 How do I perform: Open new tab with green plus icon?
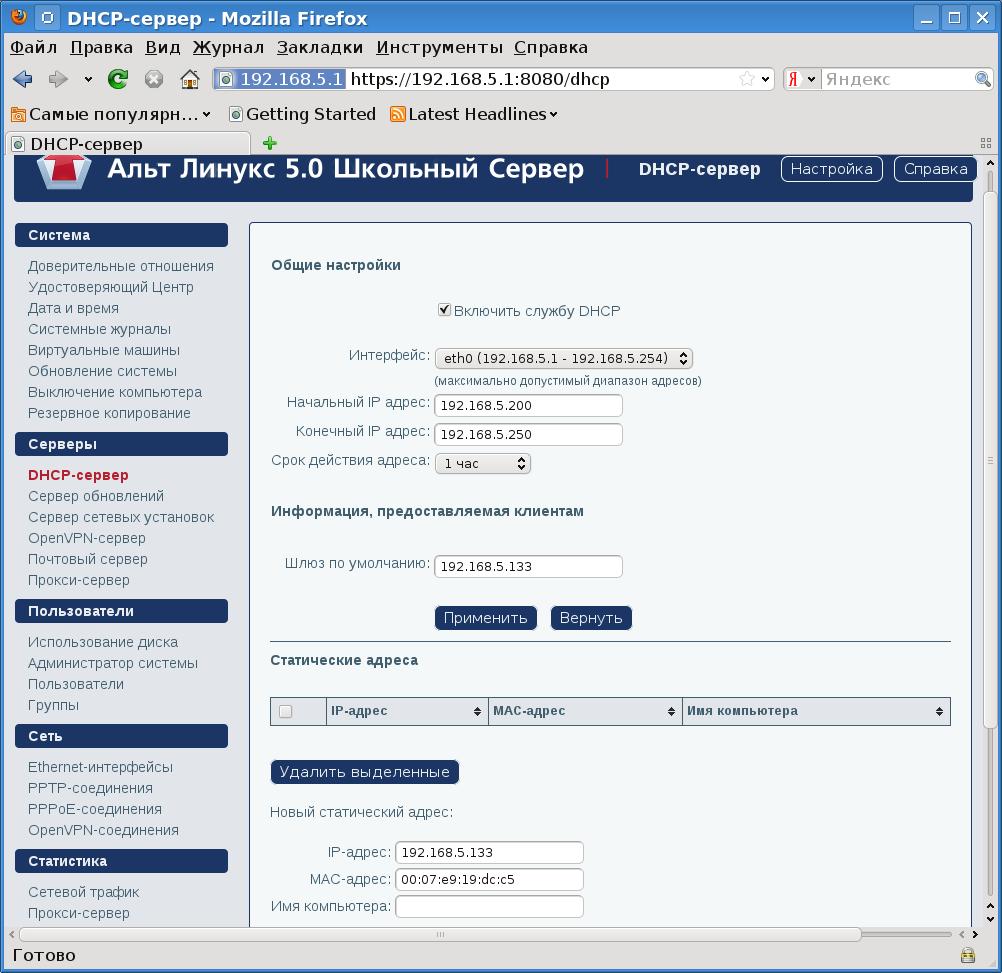[269, 143]
